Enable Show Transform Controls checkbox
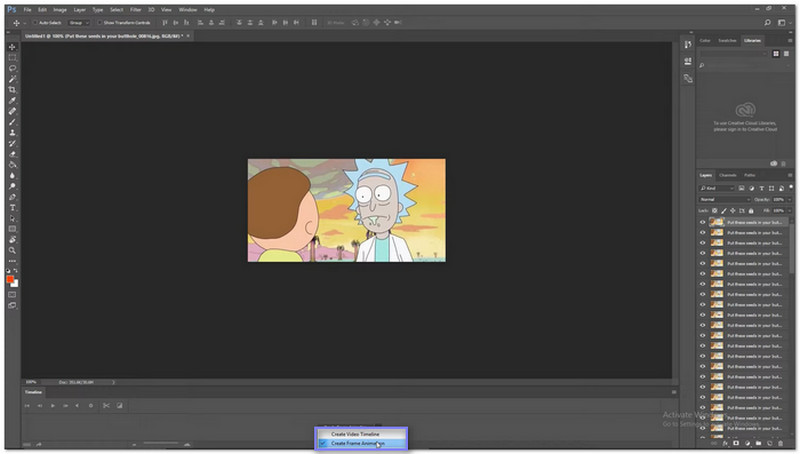Viewport: 800px width, 454px height. pos(99,22)
